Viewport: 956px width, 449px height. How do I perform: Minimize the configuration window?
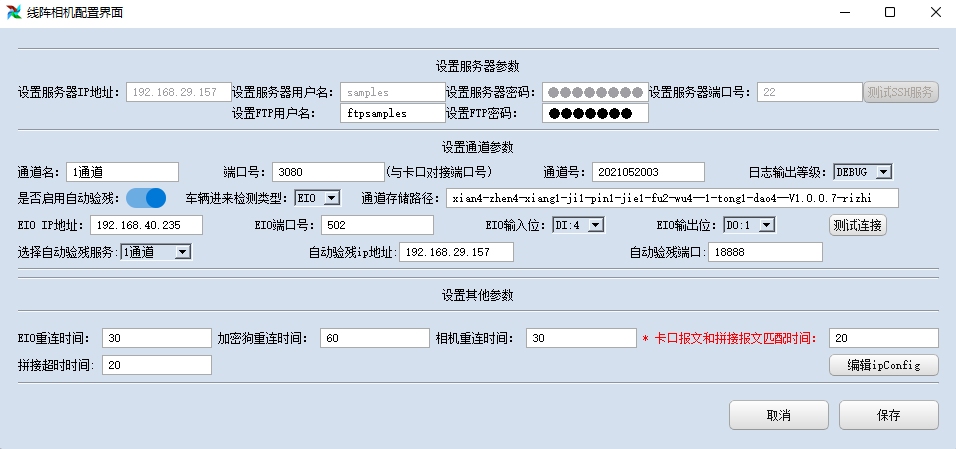click(x=844, y=12)
